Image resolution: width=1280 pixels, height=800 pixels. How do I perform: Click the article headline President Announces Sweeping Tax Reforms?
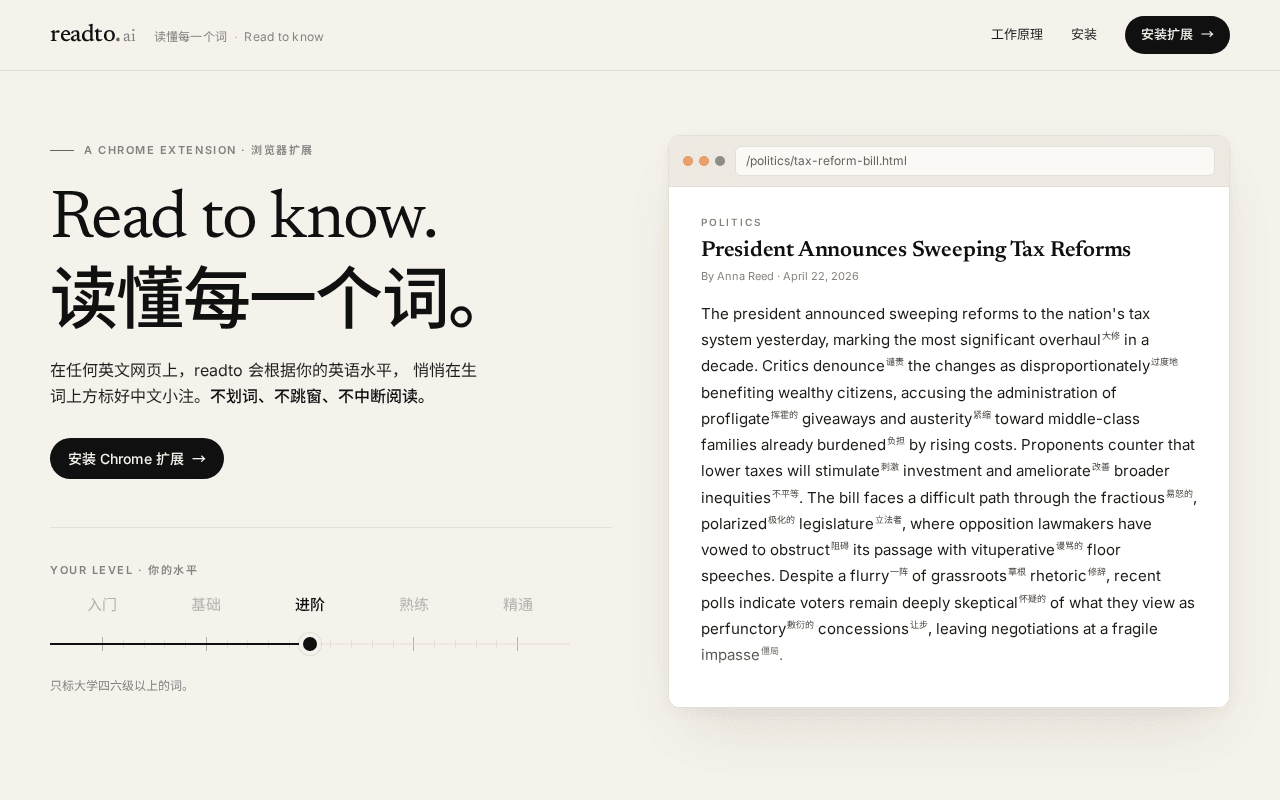tap(916, 249)
